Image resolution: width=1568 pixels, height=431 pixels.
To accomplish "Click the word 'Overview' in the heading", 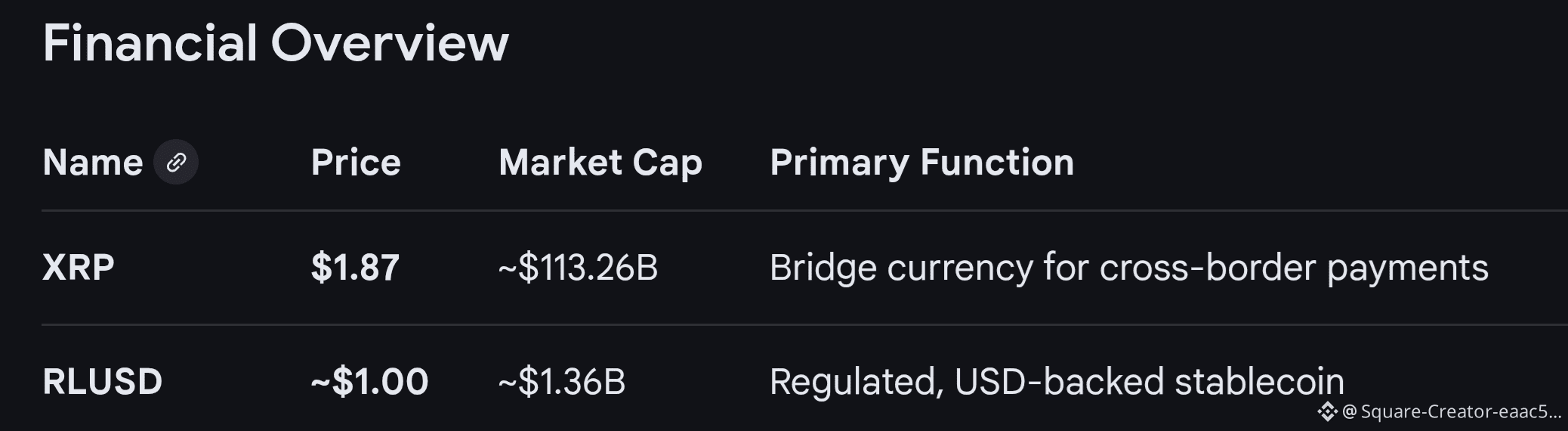I will coord(390,42).
